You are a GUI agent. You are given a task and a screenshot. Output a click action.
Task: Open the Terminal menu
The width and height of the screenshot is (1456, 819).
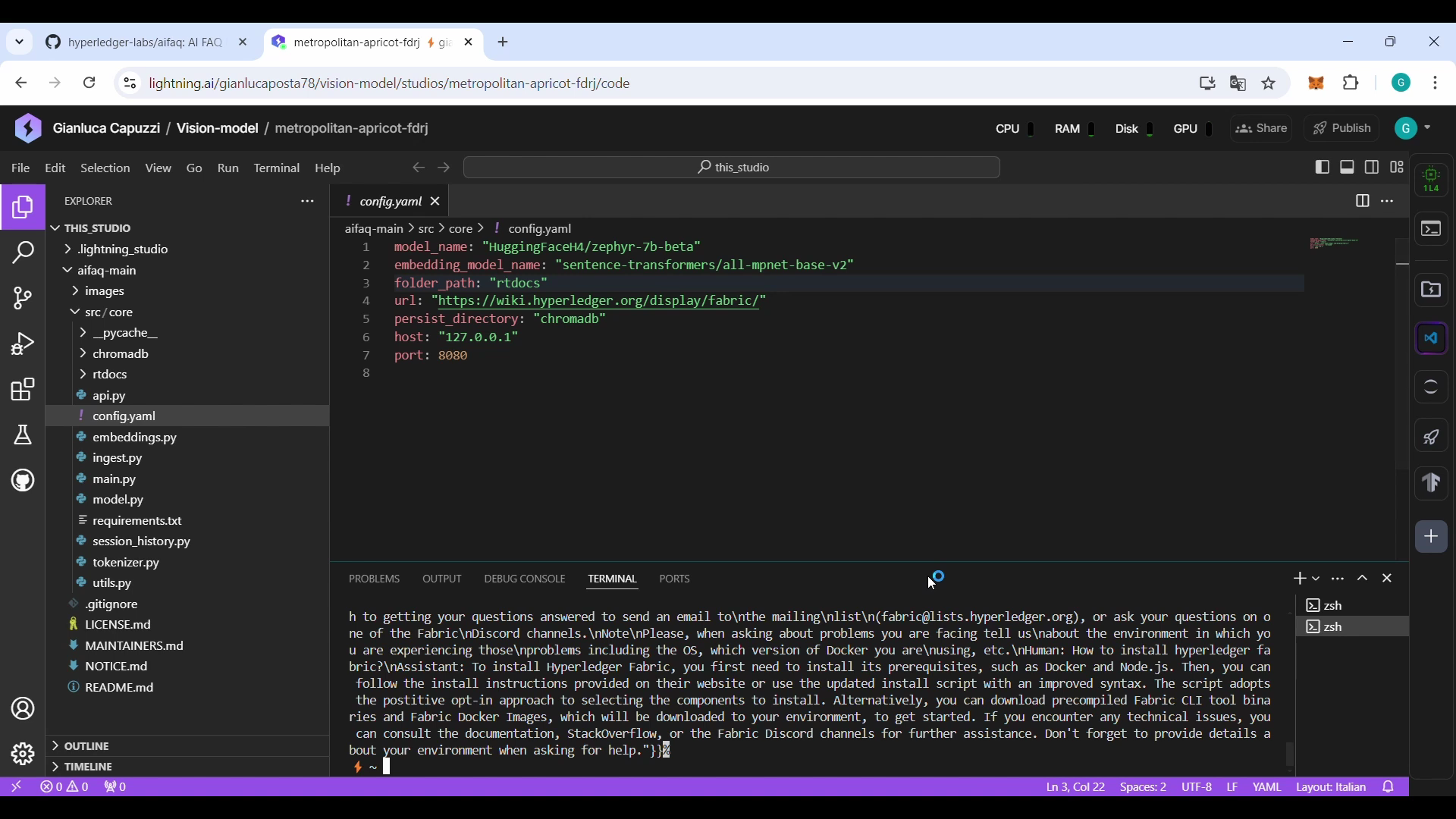[x=277, y=168]
